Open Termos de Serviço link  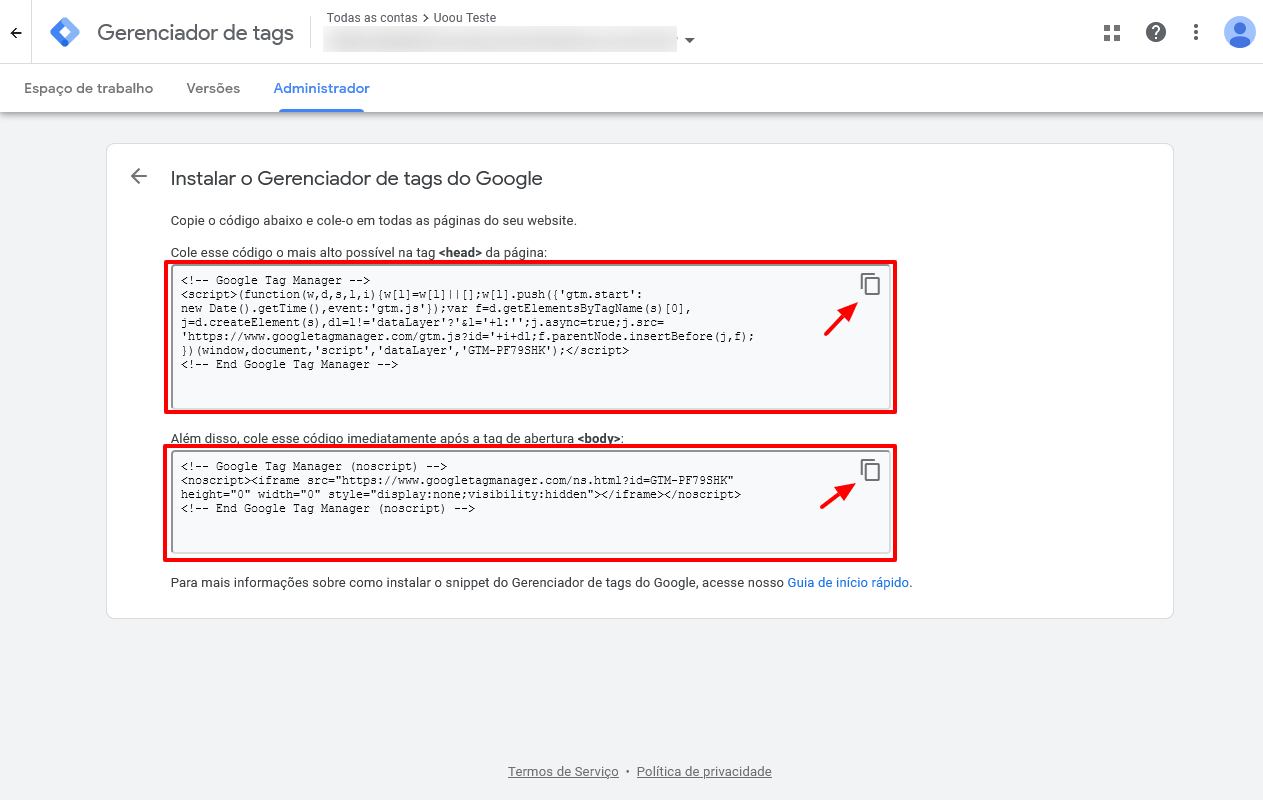pyautogui.click(x=563, y=771)
